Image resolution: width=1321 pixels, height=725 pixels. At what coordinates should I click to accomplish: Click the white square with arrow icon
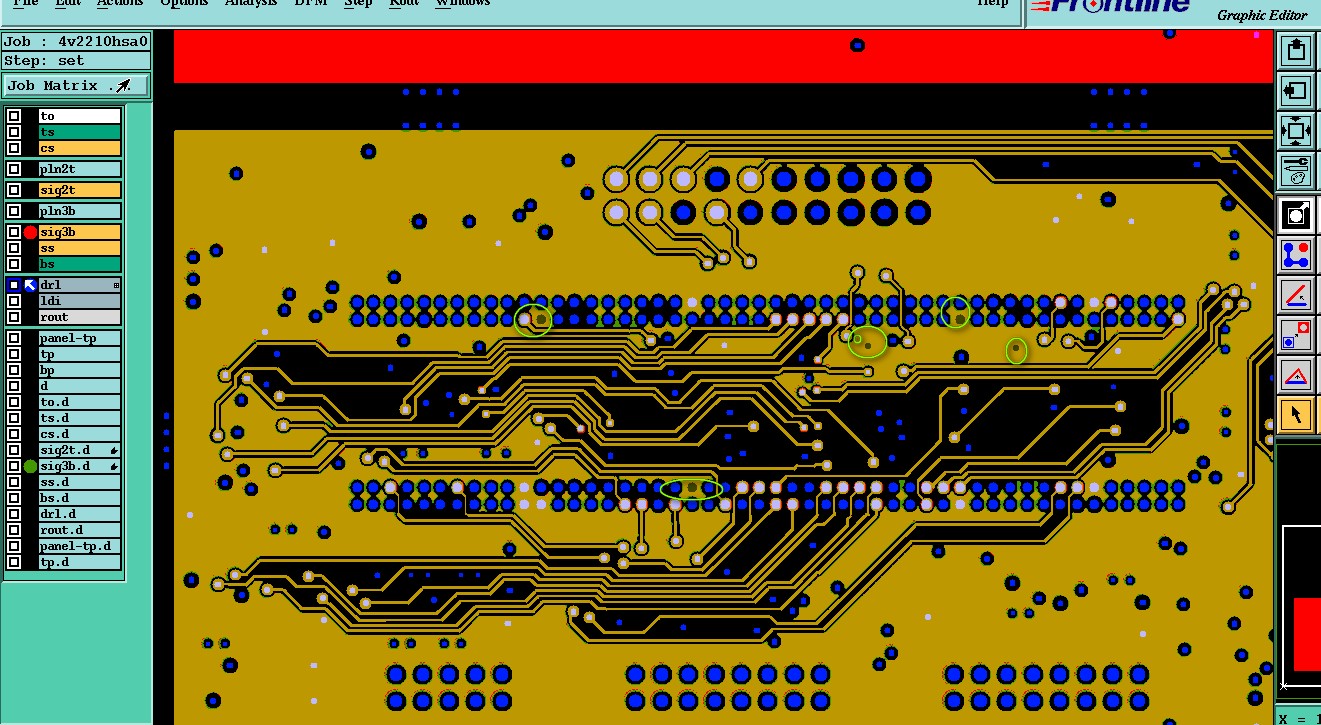click(x=1296, y=215)
